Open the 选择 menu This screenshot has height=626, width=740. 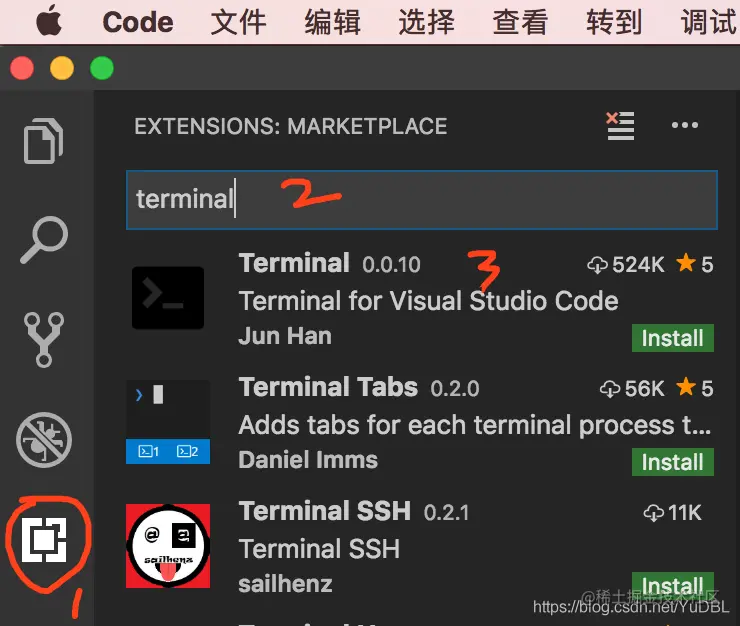[427, 22]
